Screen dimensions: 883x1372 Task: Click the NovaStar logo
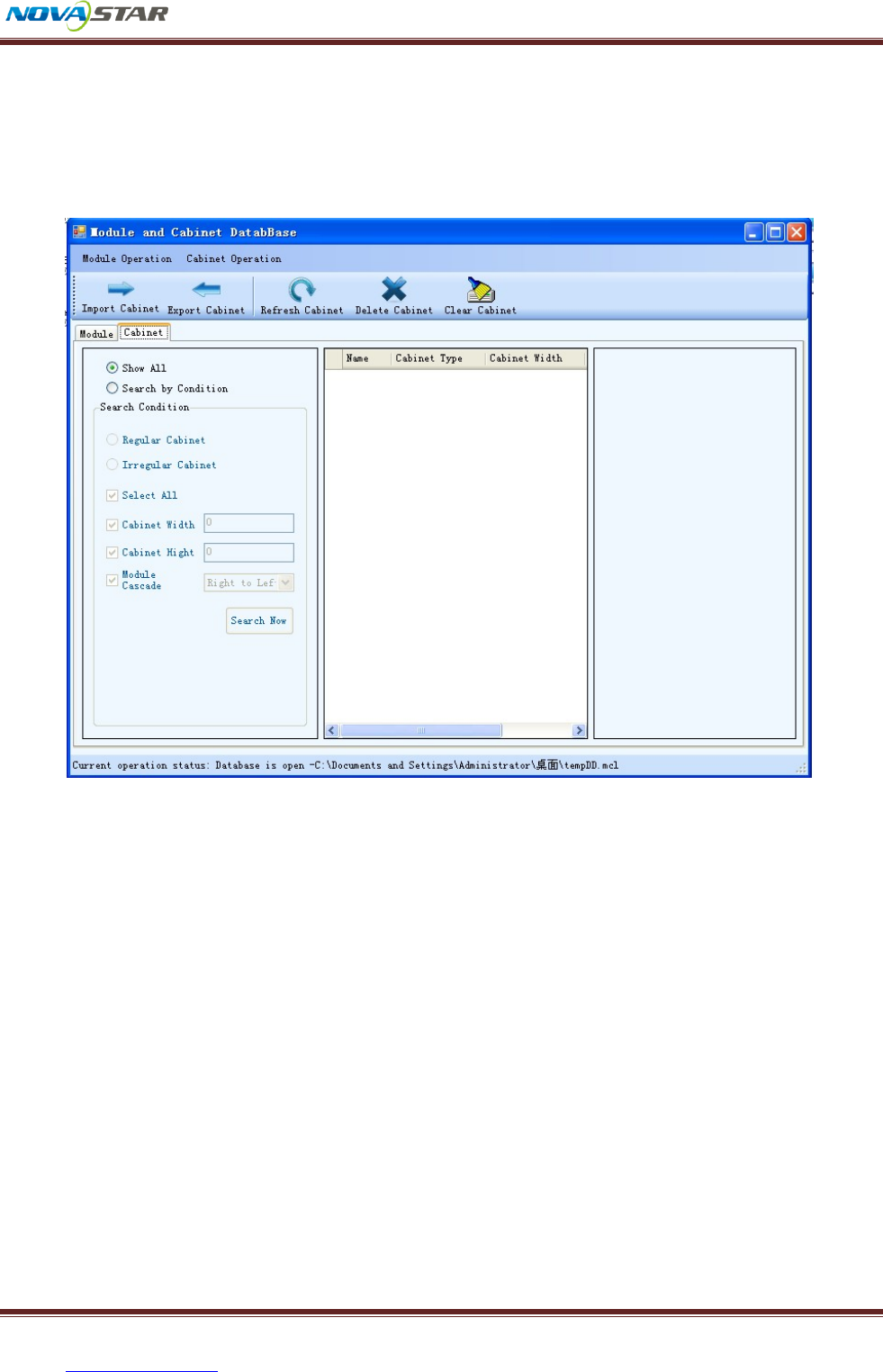point(87,14)
